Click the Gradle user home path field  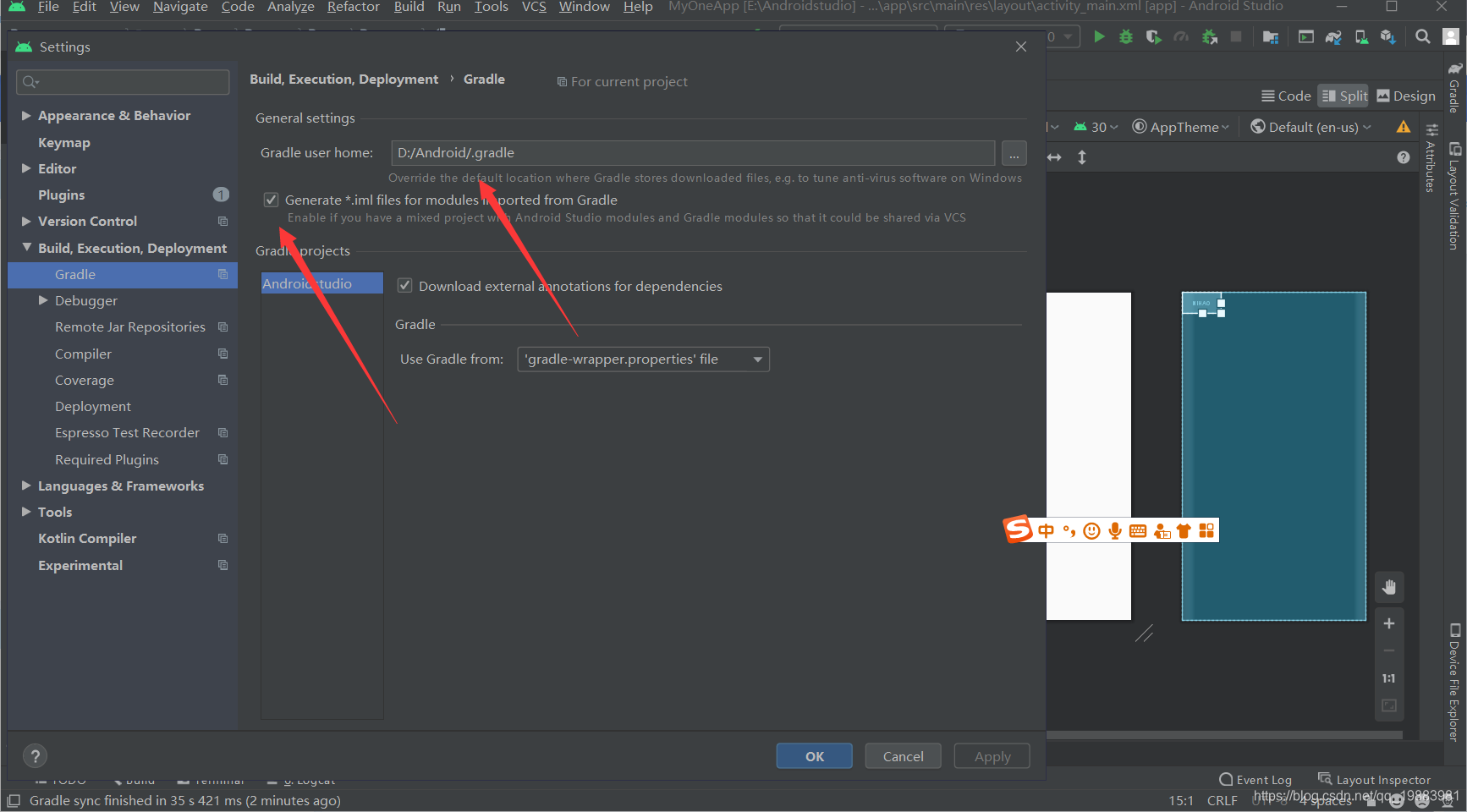pos(693,153)
